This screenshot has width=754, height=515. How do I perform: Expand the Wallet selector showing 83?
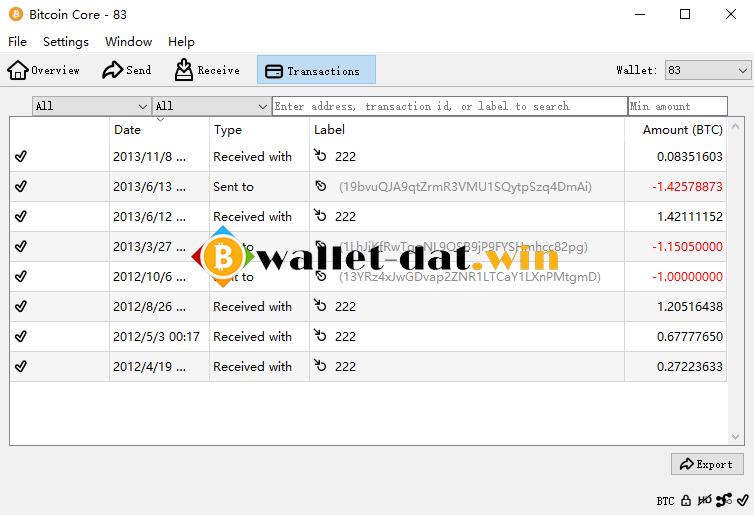(708, 70)
